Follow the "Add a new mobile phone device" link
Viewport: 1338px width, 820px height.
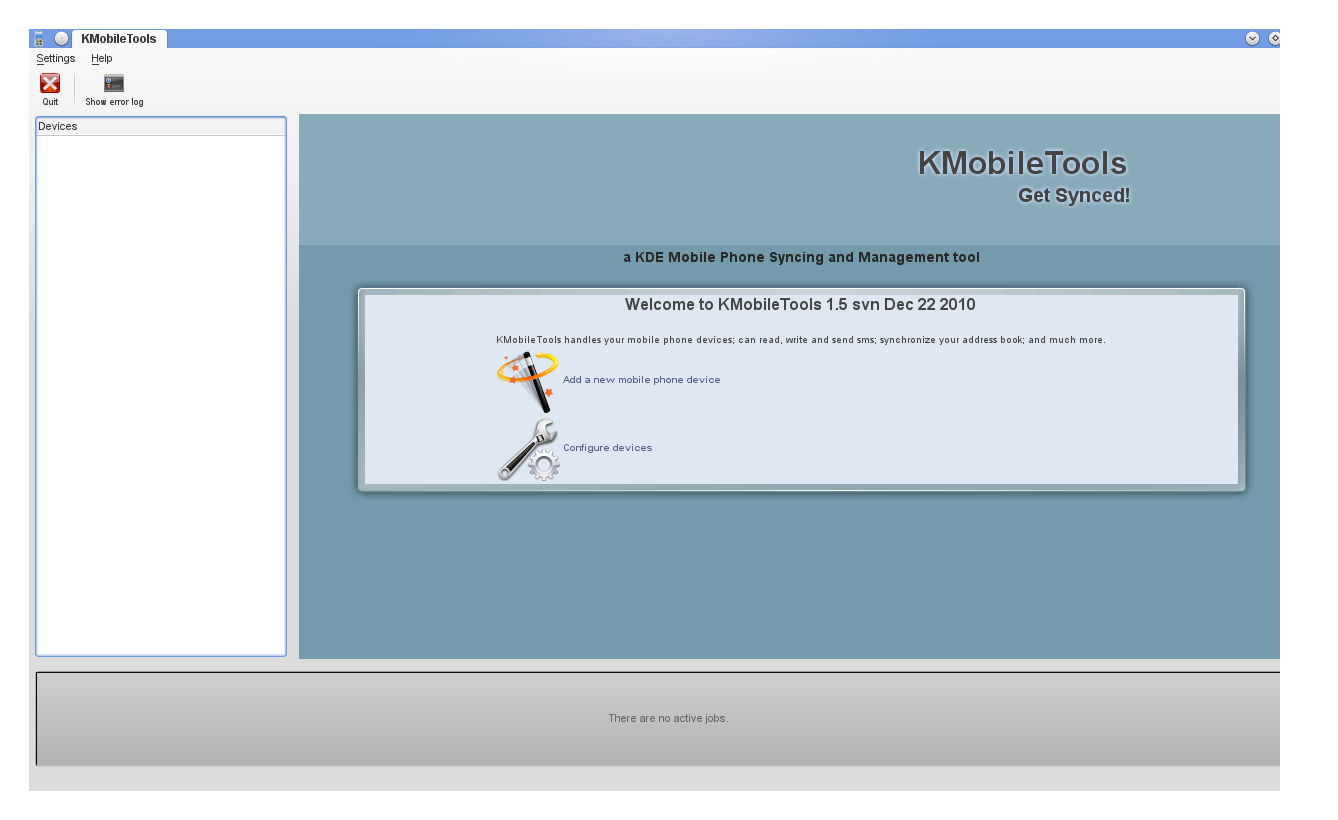coord(641,380)
